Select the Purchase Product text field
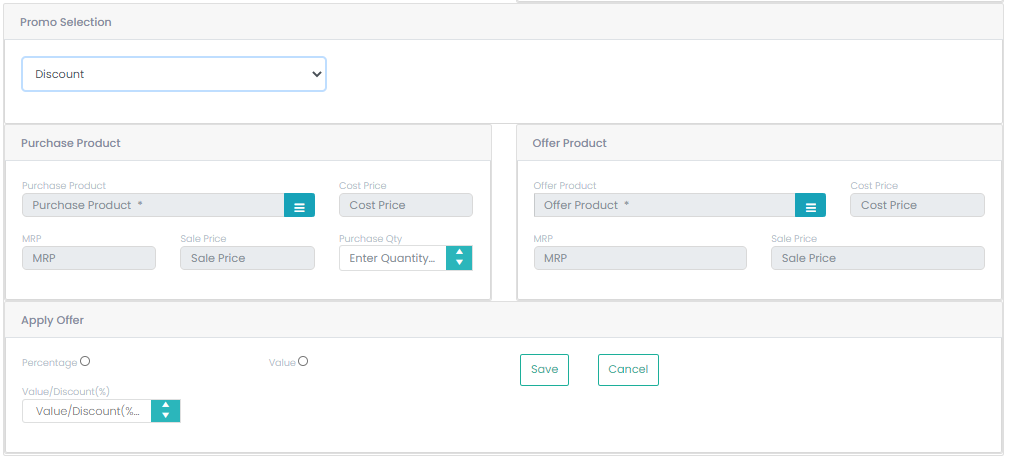Image resolution: width=1011 pixels, height=460 pixels. point(153,205)
